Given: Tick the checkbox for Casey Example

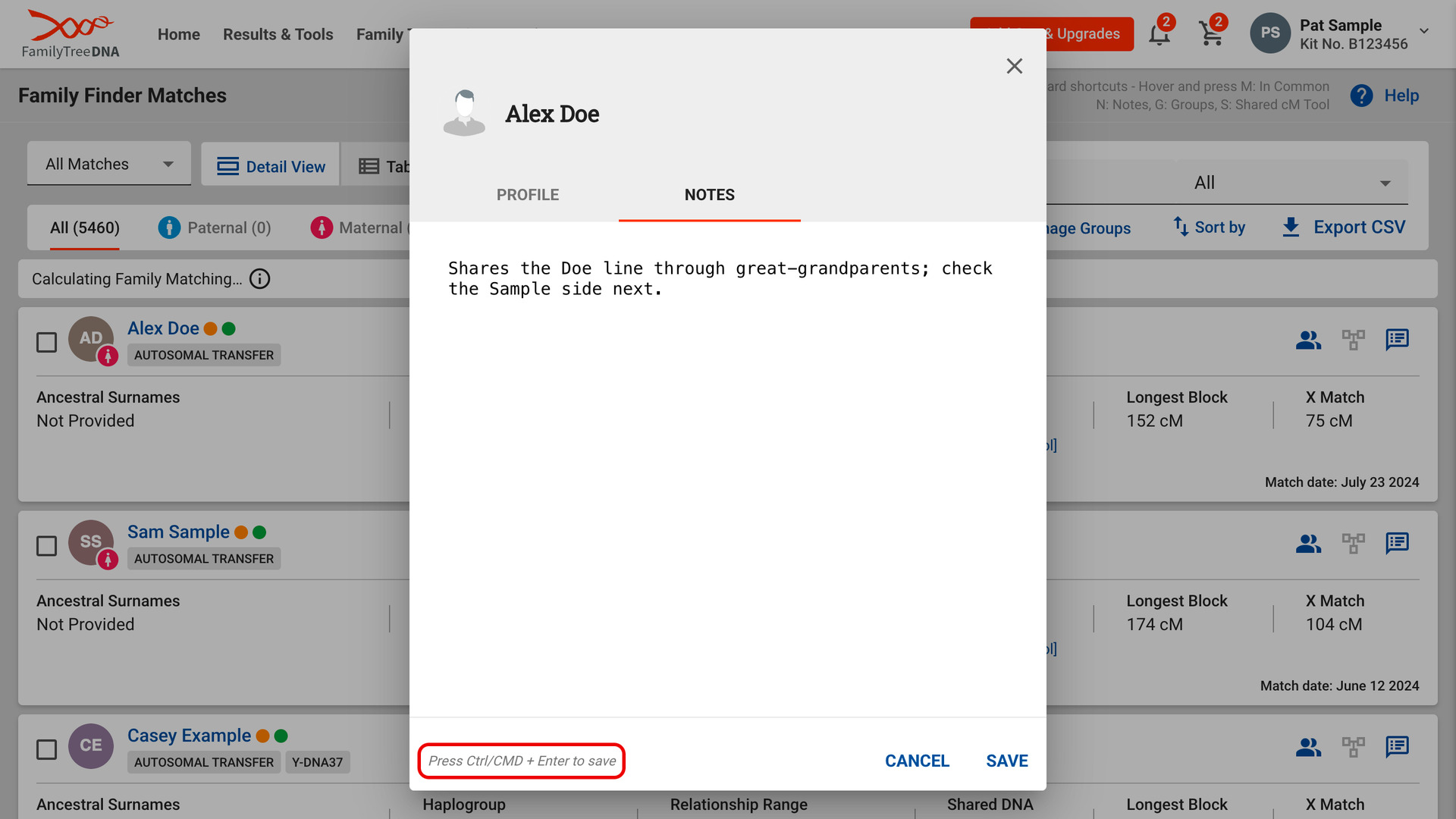Looking at the screenshot, I should point(47,750).
